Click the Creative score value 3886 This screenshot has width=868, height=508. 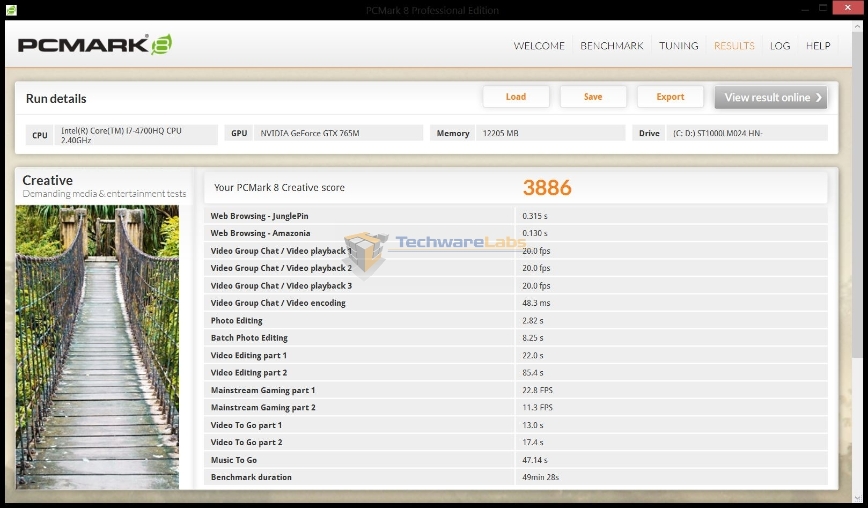coord(547,188)
